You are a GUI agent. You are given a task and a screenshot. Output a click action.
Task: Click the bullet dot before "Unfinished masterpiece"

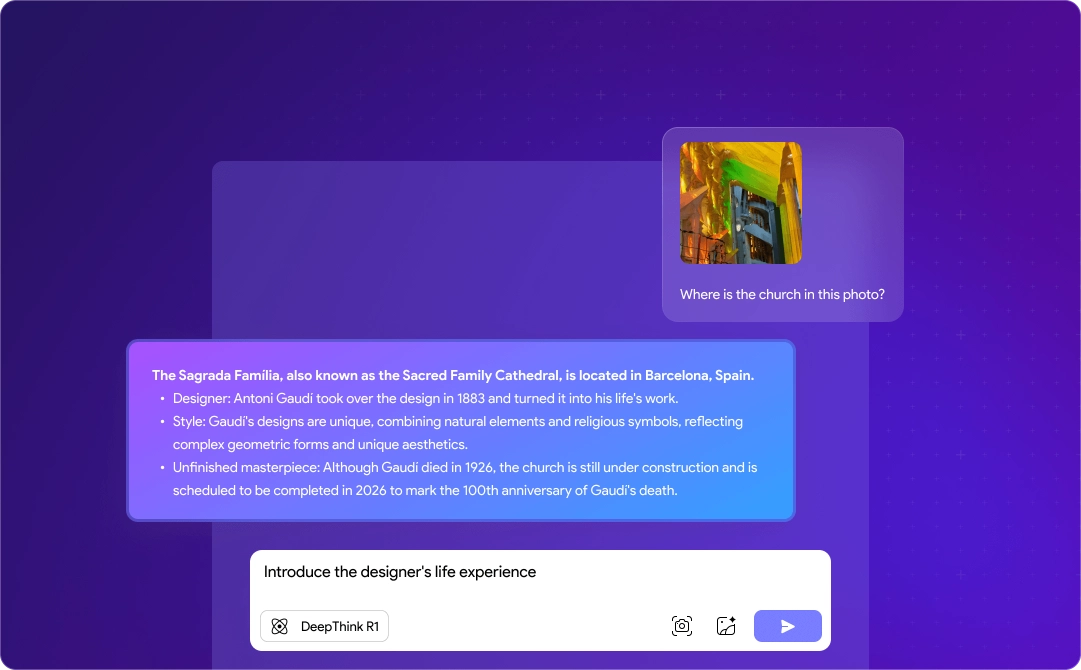click(163, 467)
